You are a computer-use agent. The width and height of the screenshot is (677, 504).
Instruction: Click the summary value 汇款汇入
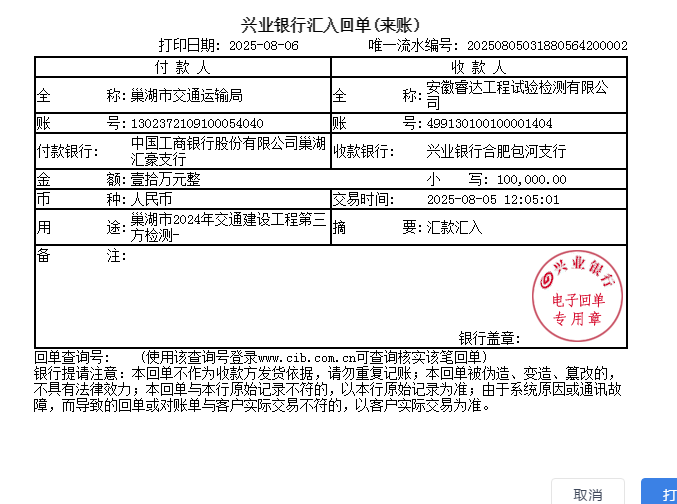(x=455, y=227)
